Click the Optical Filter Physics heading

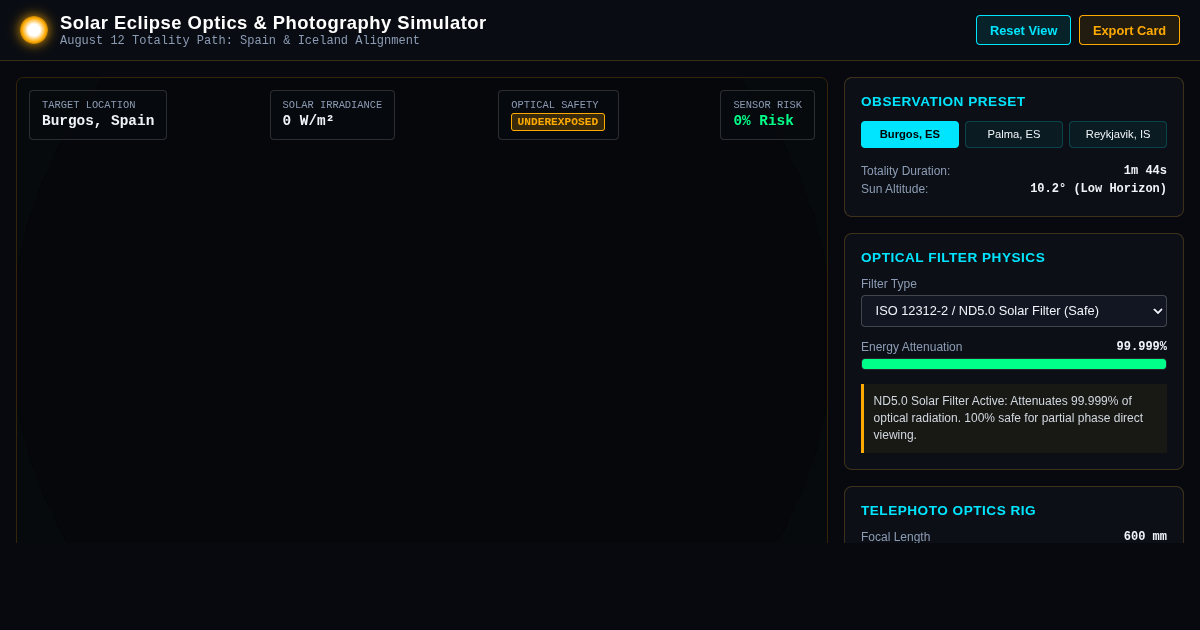953,258
